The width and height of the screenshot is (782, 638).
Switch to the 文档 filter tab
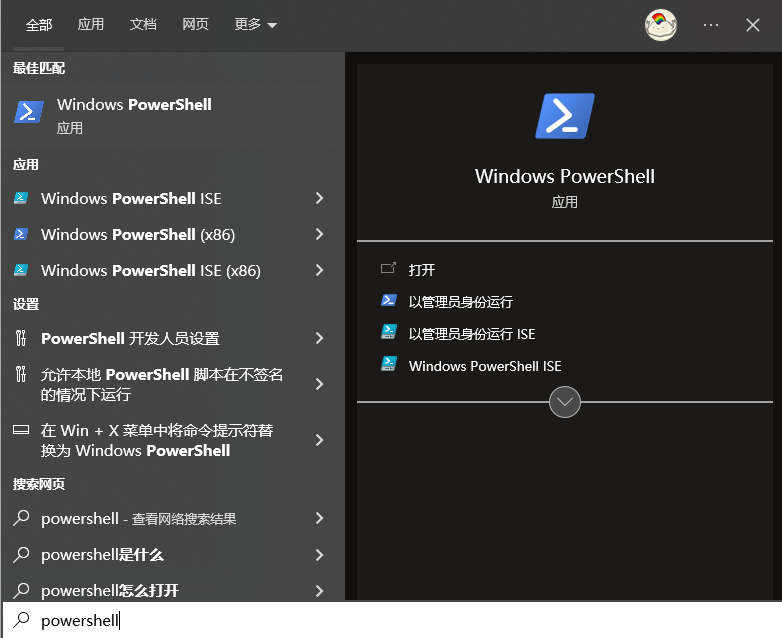coord(143,24)
